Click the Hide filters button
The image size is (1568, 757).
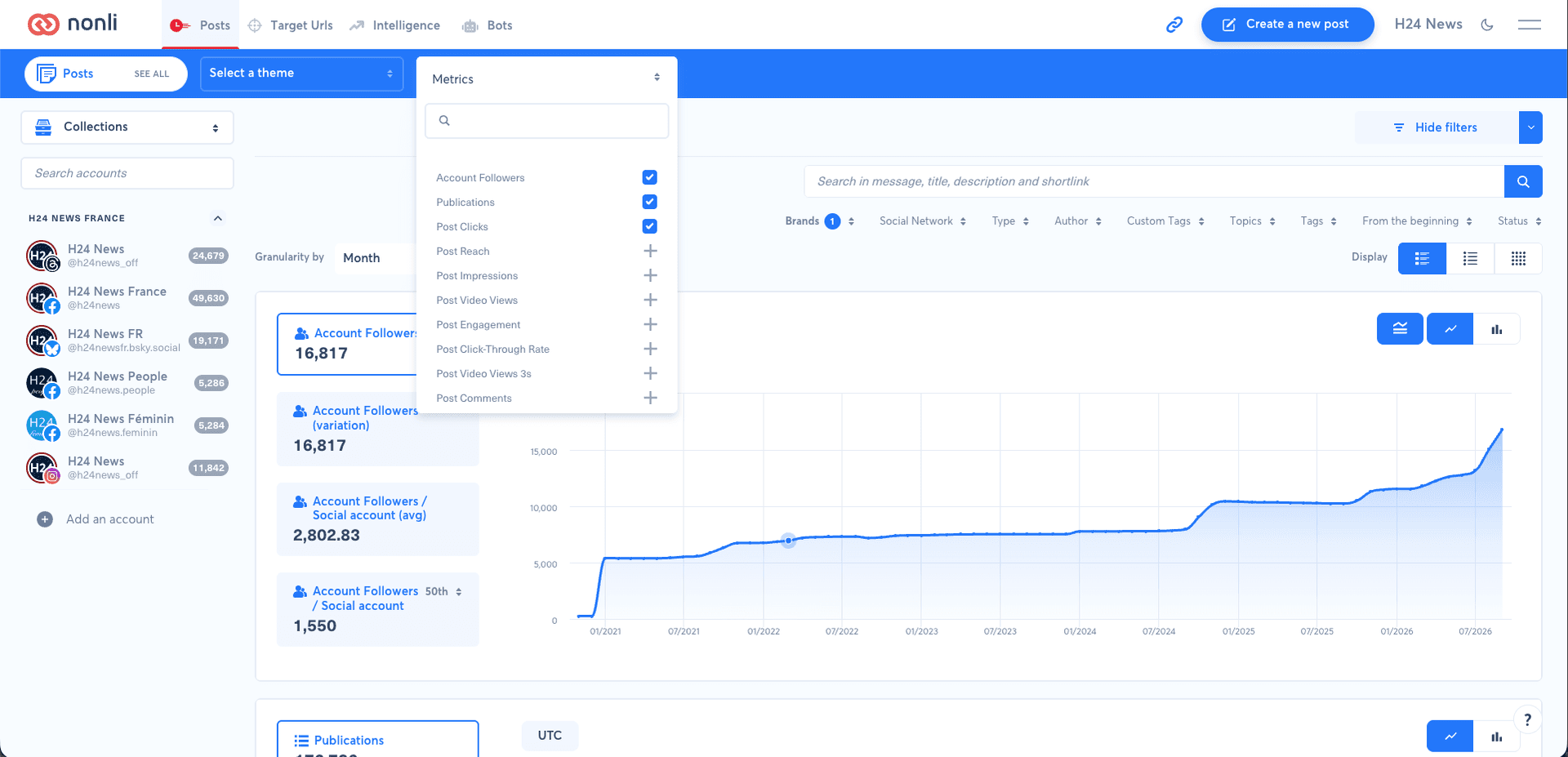1436,127
